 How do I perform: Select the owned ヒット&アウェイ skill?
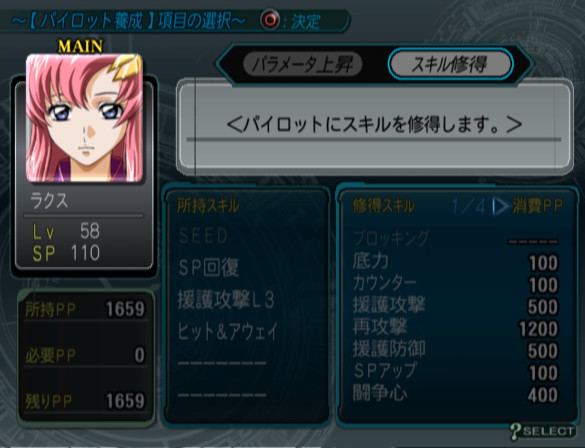pyautogui.click(x=228, y=332)
